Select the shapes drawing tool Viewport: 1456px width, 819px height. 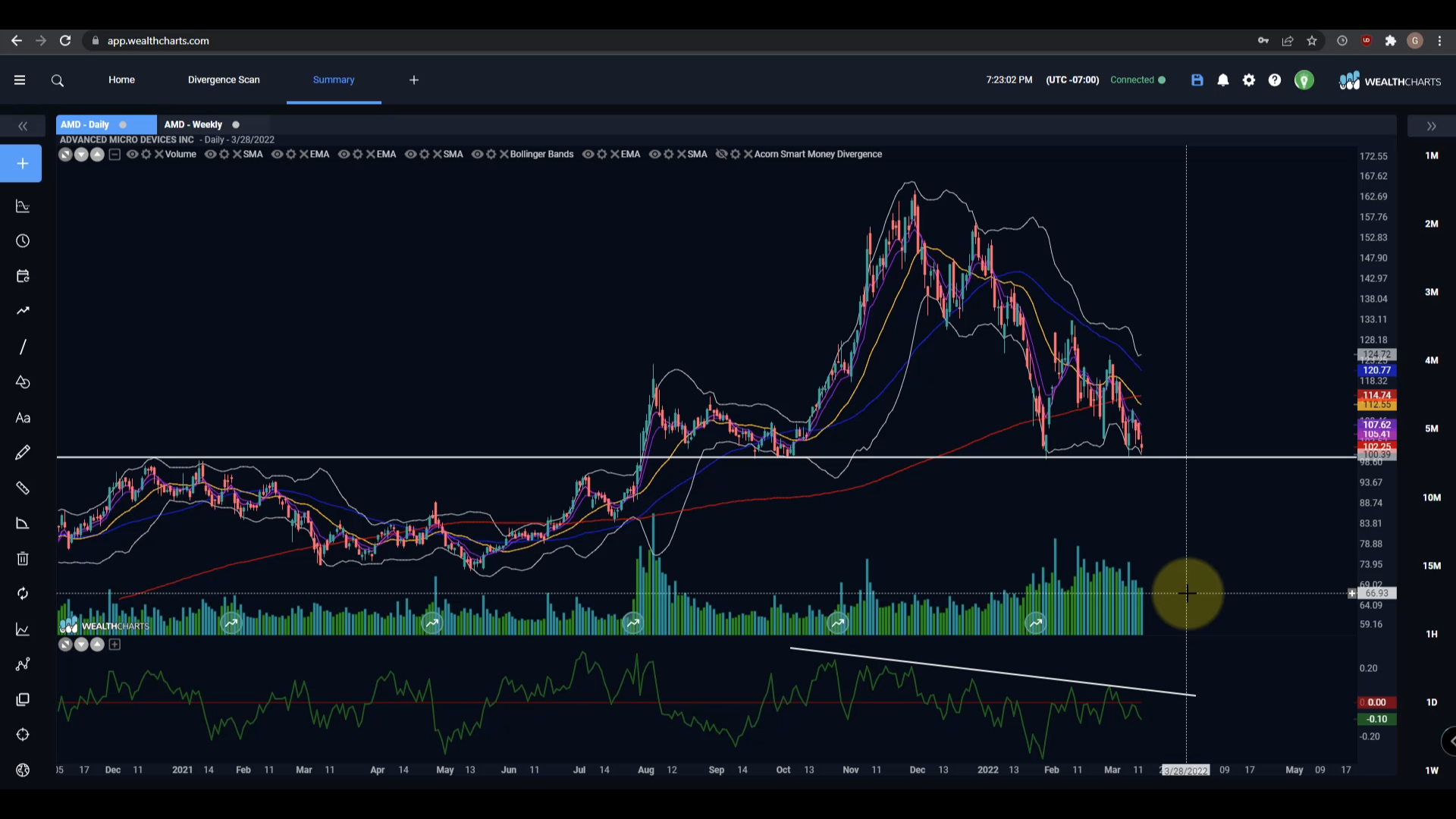tap(23, 382)
